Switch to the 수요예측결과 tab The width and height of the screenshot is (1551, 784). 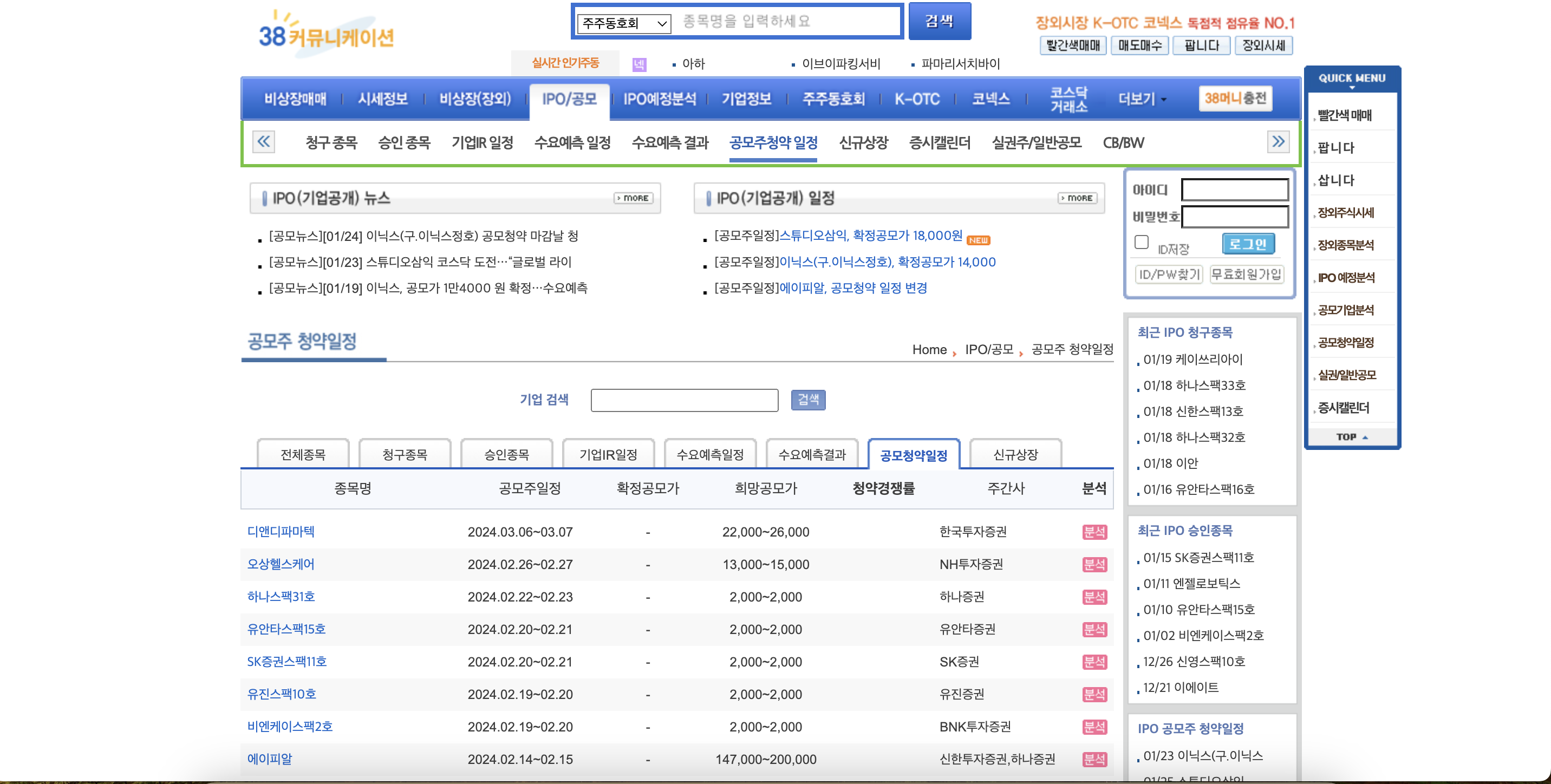(812, 455)
